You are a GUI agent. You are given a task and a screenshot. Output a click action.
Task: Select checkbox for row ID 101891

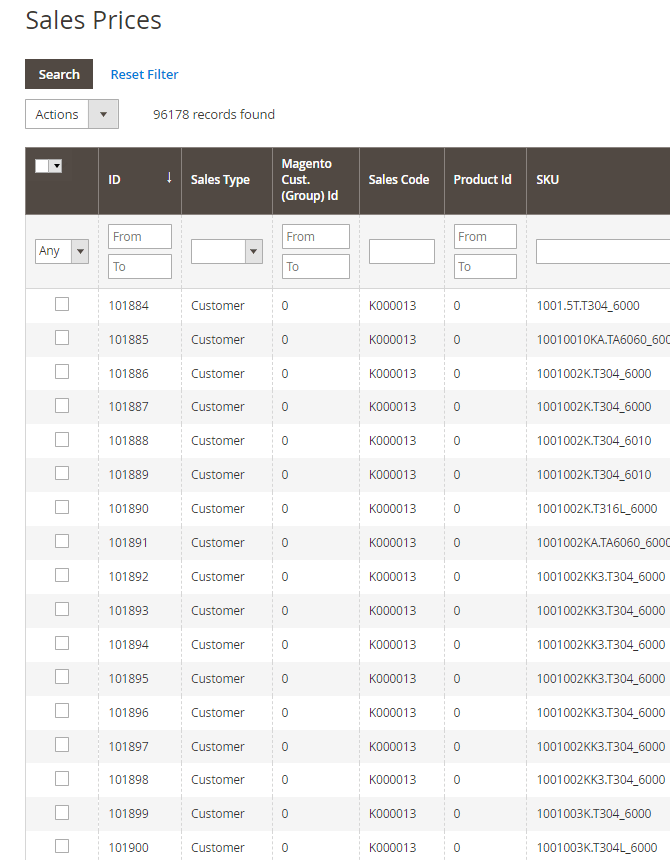[62, 541]
